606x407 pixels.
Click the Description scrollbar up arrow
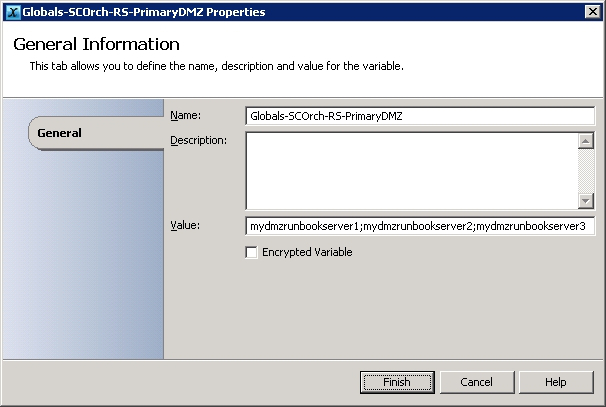tap(586, 141)
